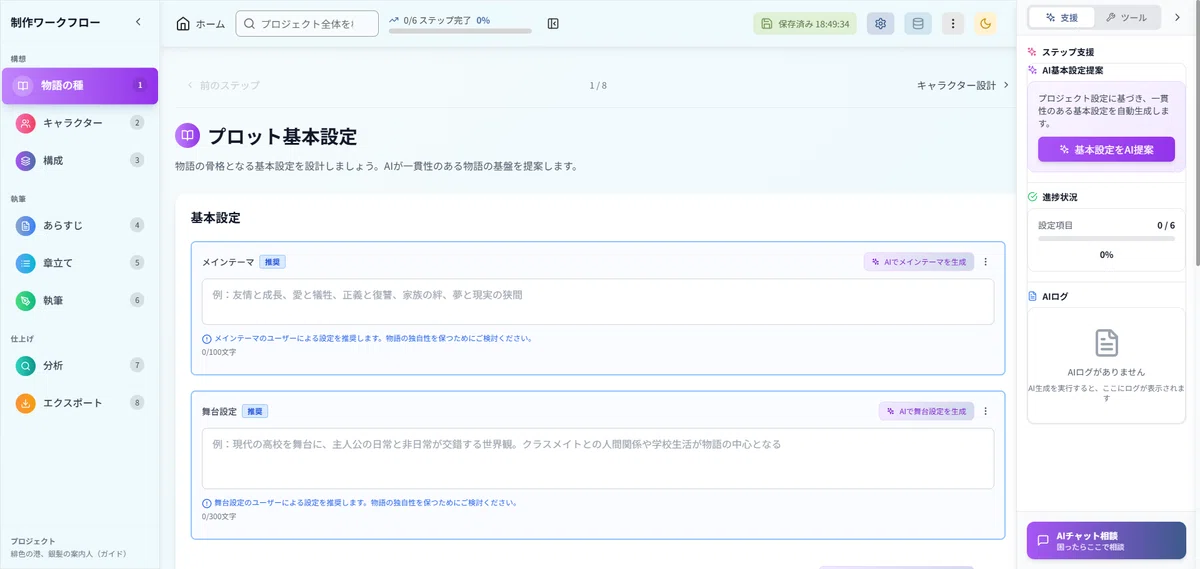
Task: Click the project search field
Action: (x=307, y=23)
